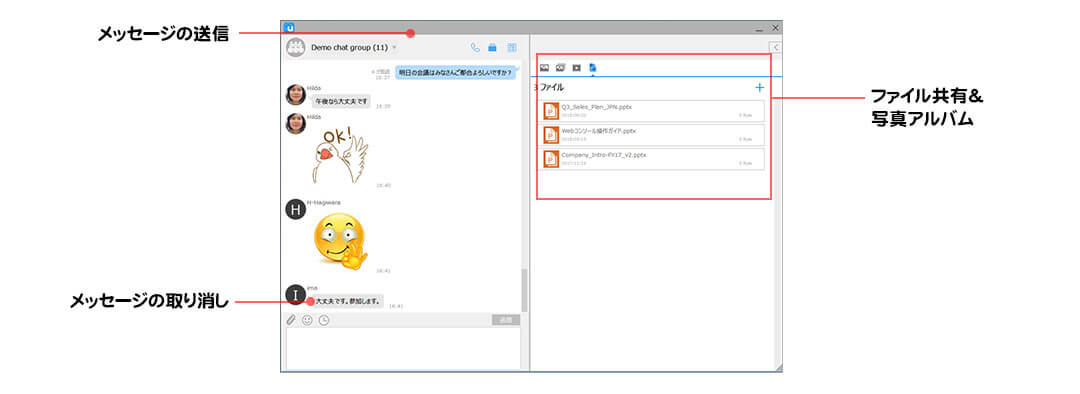Start a voice call with the phone icon
The image size is (1080, 394).
pos(475,48)
